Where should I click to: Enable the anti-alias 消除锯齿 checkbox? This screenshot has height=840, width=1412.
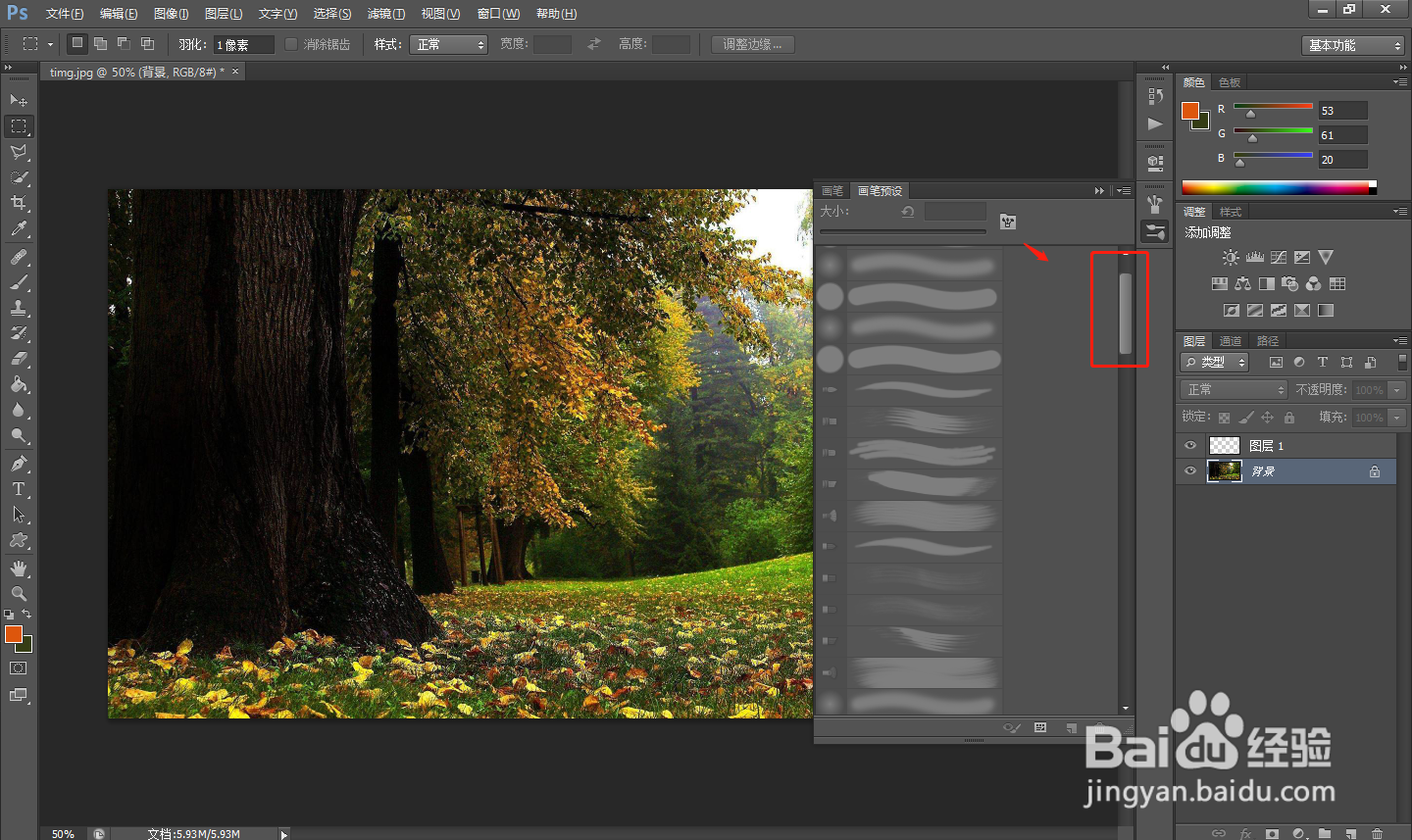click(290, 44)
